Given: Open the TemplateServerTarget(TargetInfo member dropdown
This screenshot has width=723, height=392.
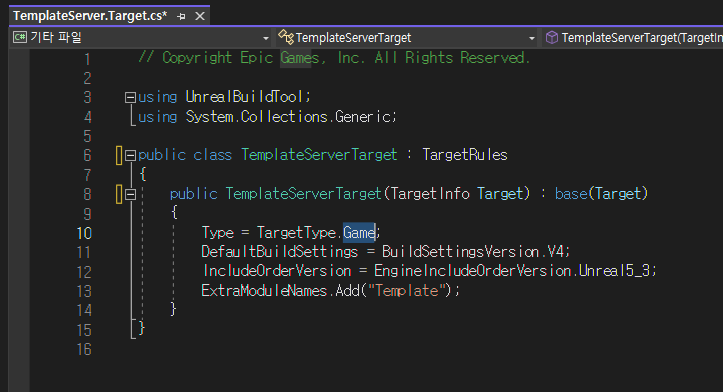Looking at the screenshot, I should [x=633, y=37].
